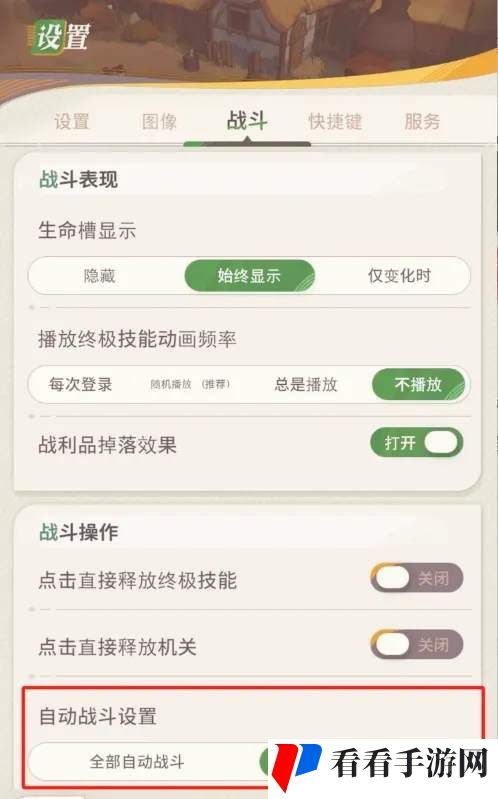Image resolution: width=498 pixels, height=799 pixels.
Task: Go to the 快捷键 tab
Action: click(335, 122)
